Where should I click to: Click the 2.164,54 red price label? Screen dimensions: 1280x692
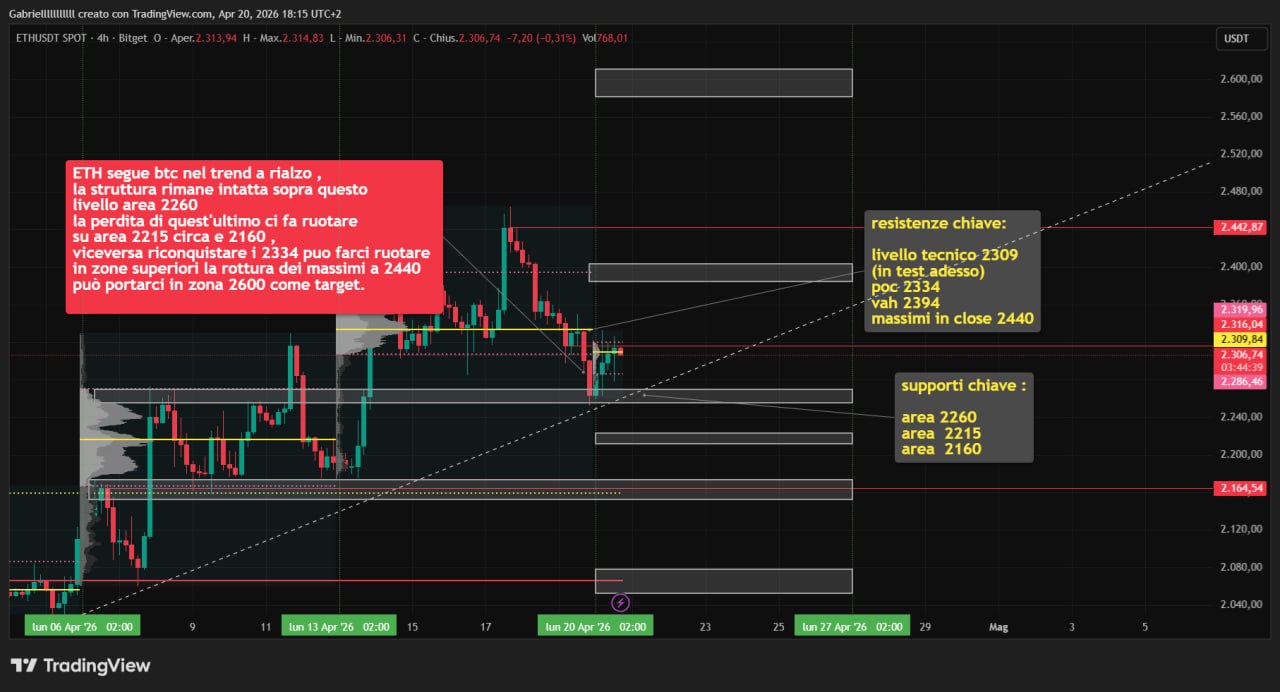pyautogui.click(x=1242, y=488)
